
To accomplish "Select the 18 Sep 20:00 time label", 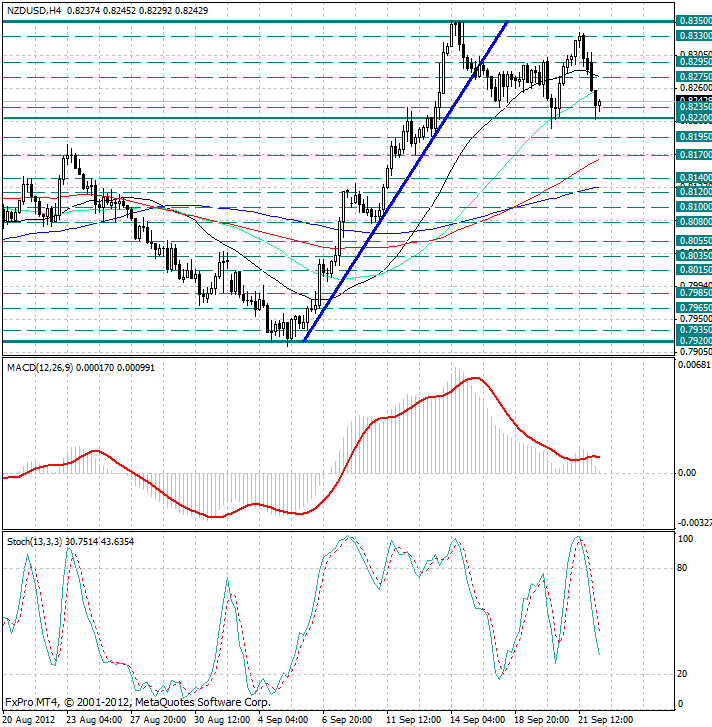I will click(542, 720).
